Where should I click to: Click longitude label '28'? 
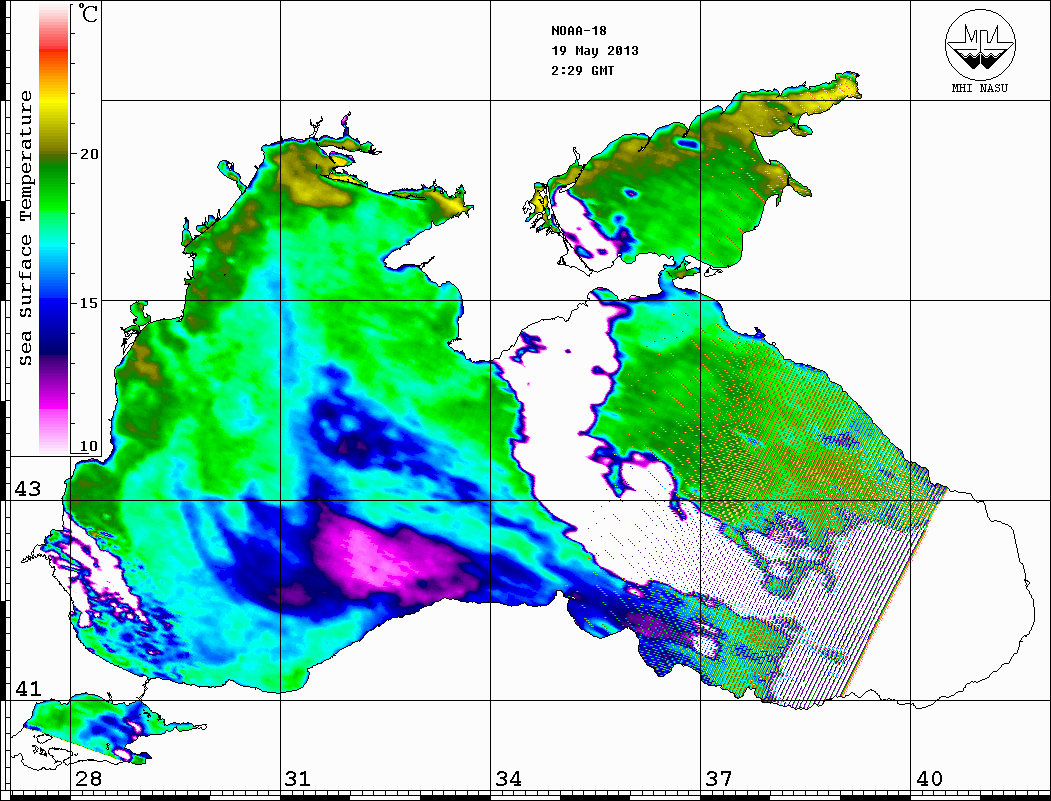click(88, 779)
